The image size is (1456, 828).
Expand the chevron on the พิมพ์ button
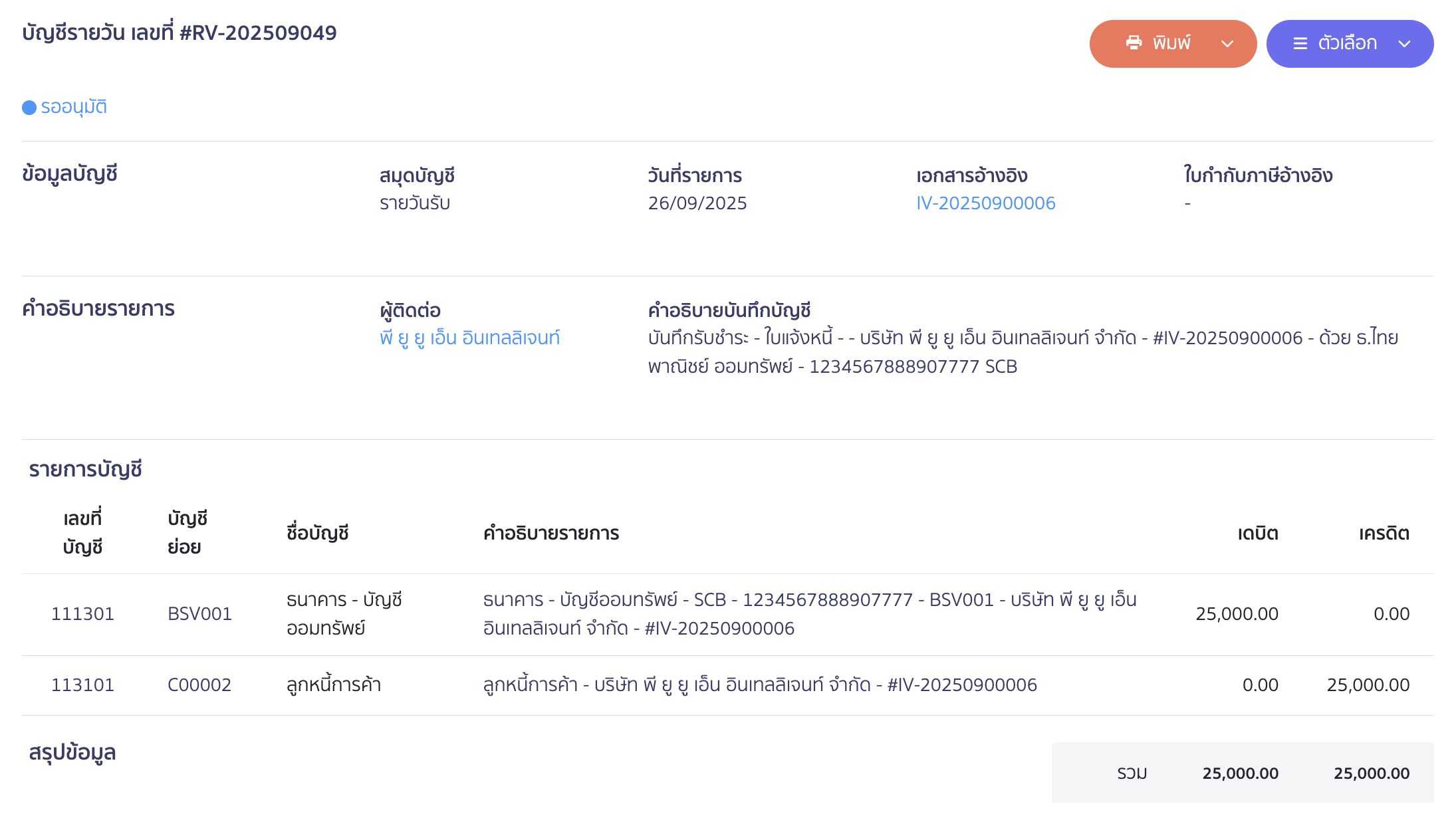click(x=1226, y=43)
